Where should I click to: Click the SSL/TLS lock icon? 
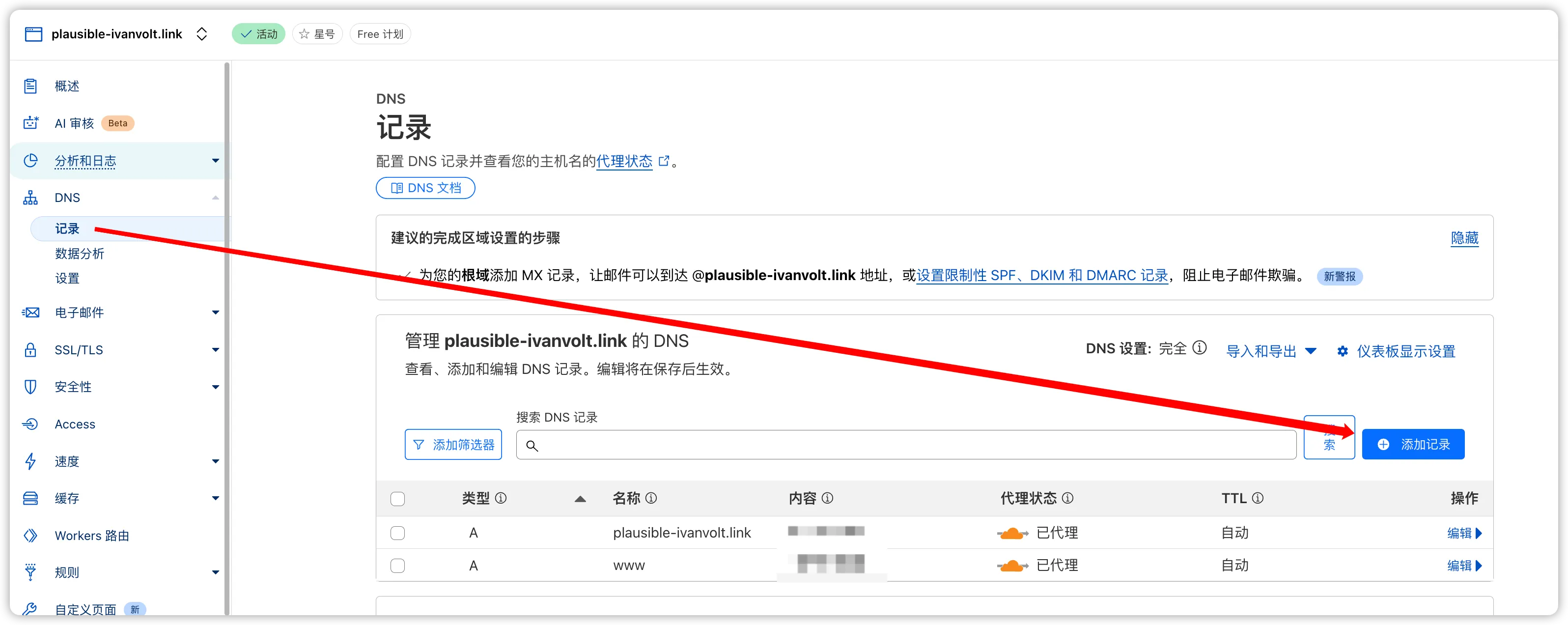pyautogui.click(x=30, y=350)
